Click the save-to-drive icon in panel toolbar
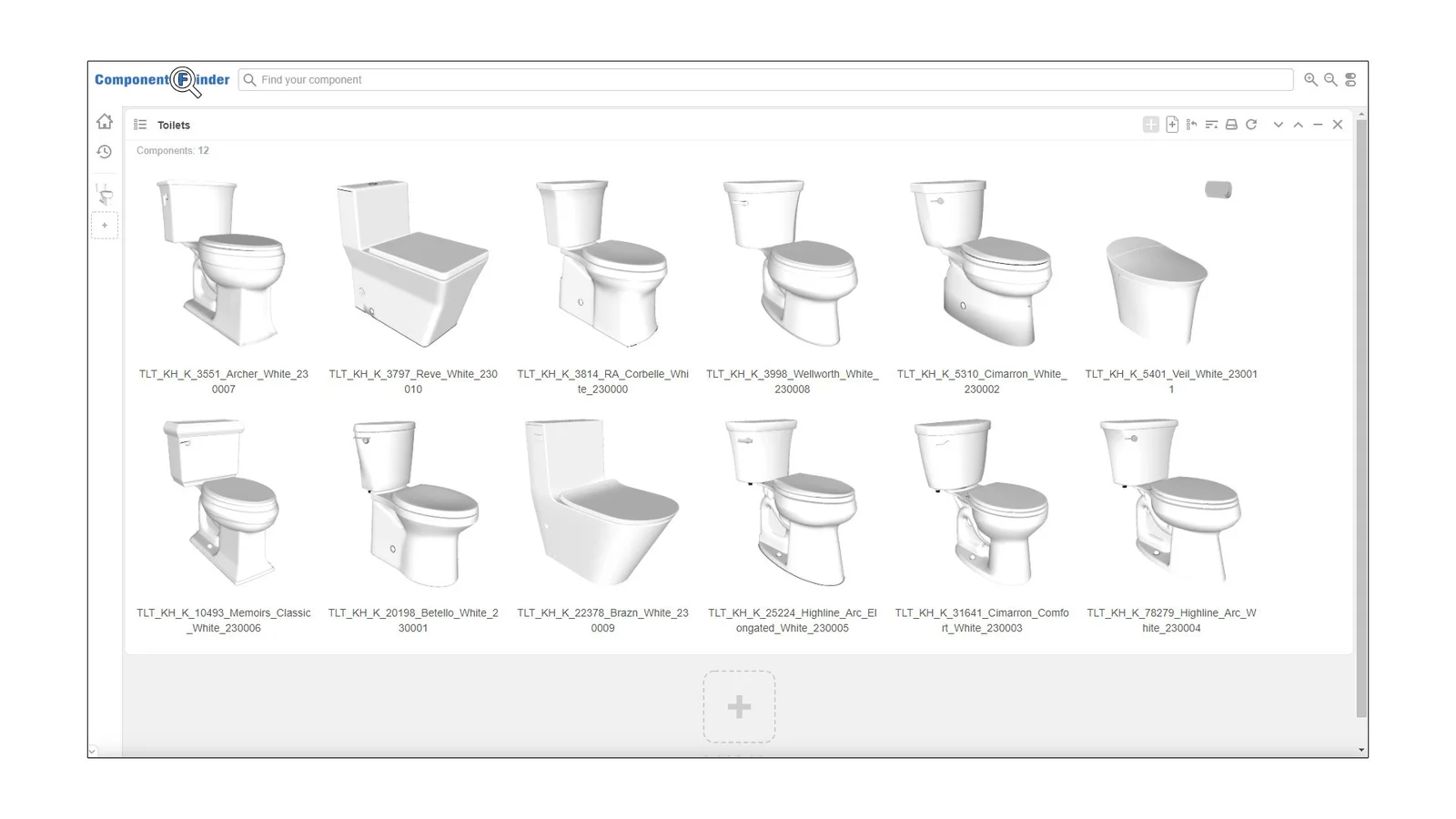The image size is (1456, 819). coord(1231,125)
